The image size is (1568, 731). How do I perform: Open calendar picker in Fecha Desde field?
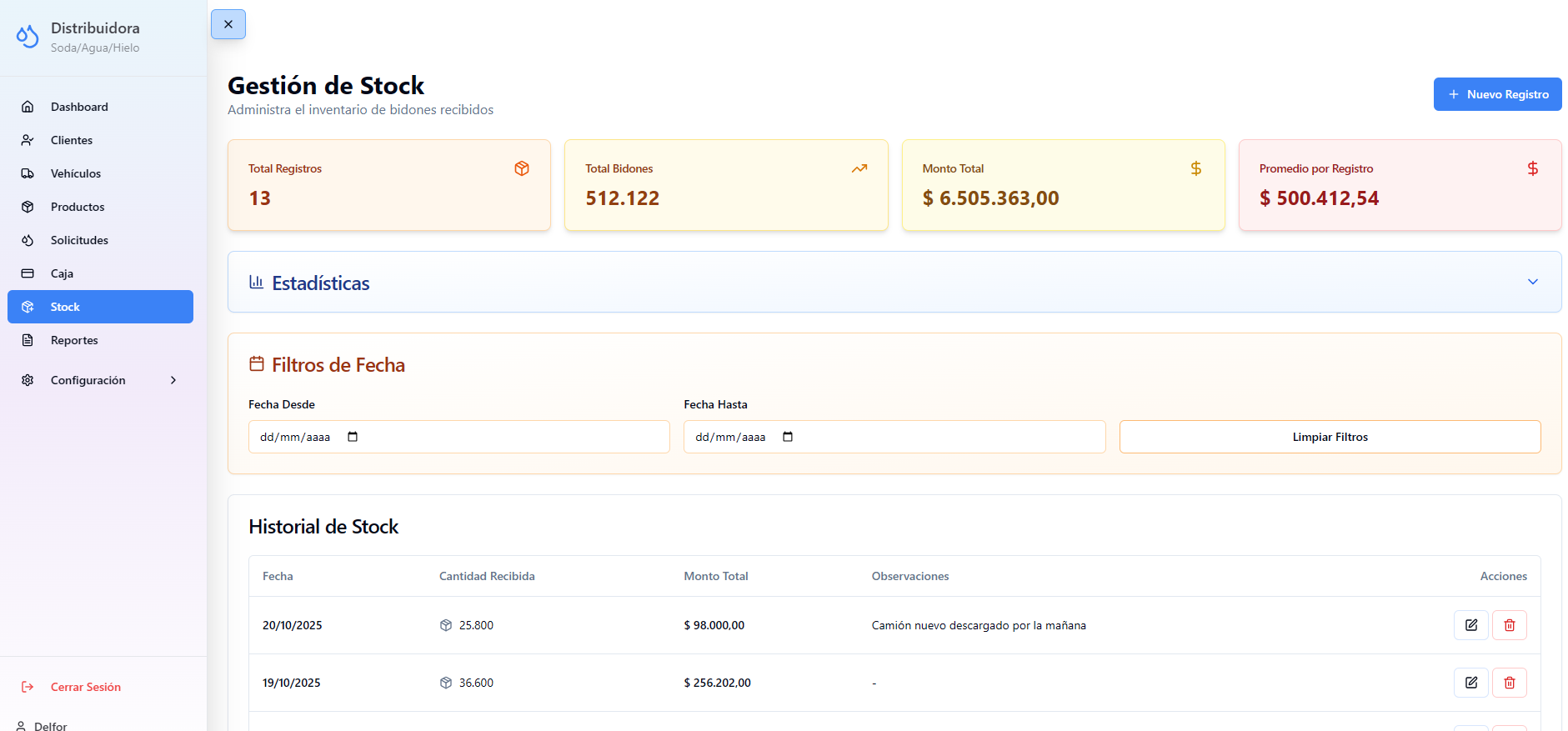[353, 437]
